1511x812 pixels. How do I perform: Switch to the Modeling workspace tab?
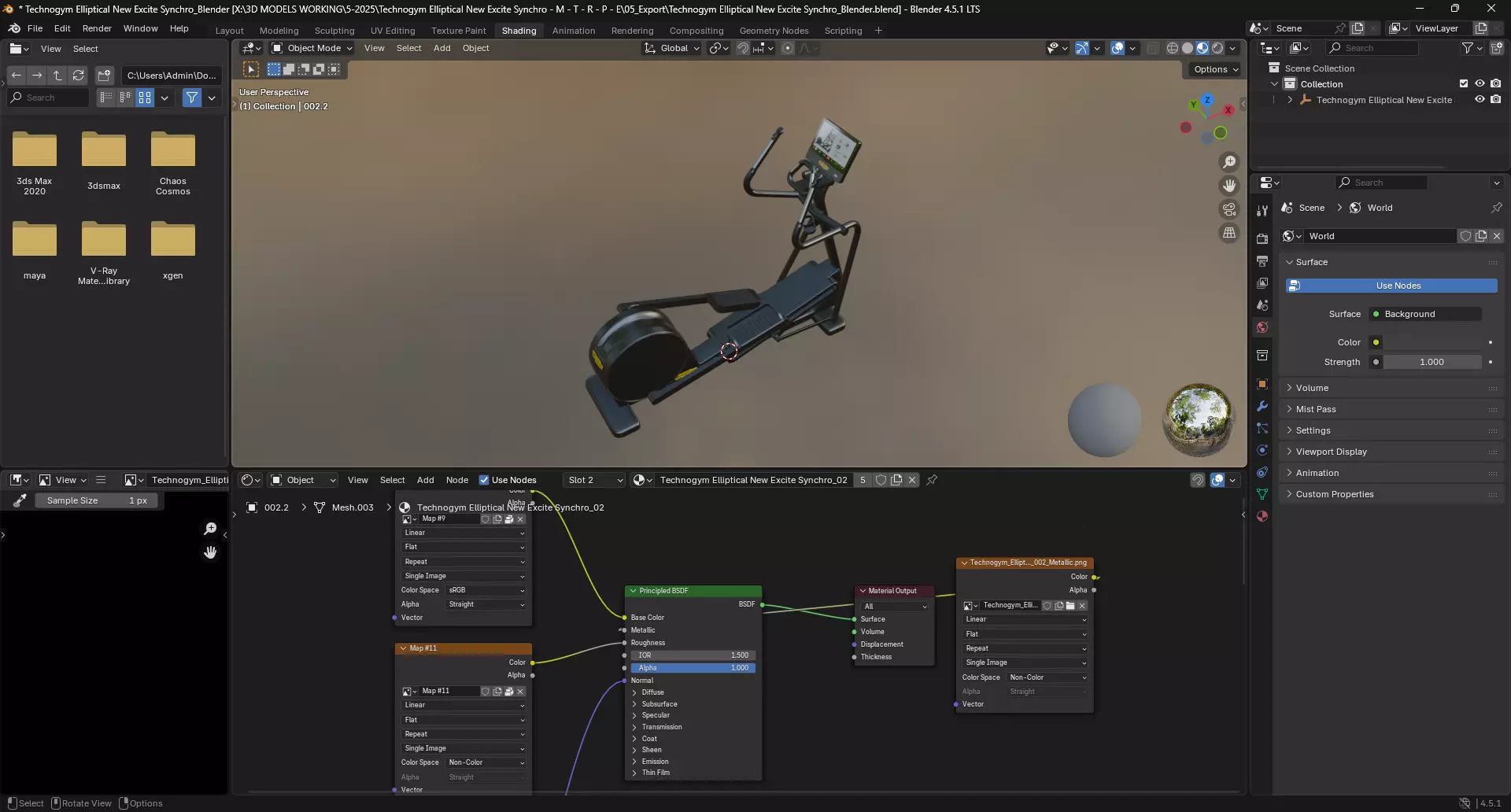[x=279, y=31]
